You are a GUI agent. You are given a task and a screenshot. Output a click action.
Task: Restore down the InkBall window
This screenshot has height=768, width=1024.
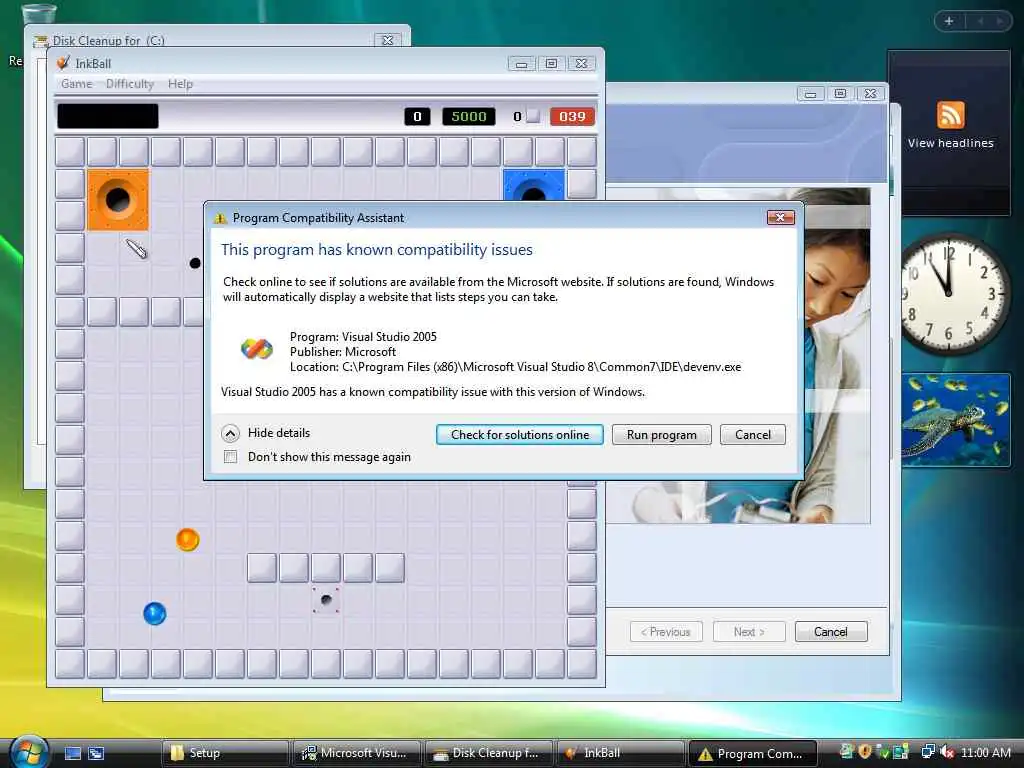(552, 63)
